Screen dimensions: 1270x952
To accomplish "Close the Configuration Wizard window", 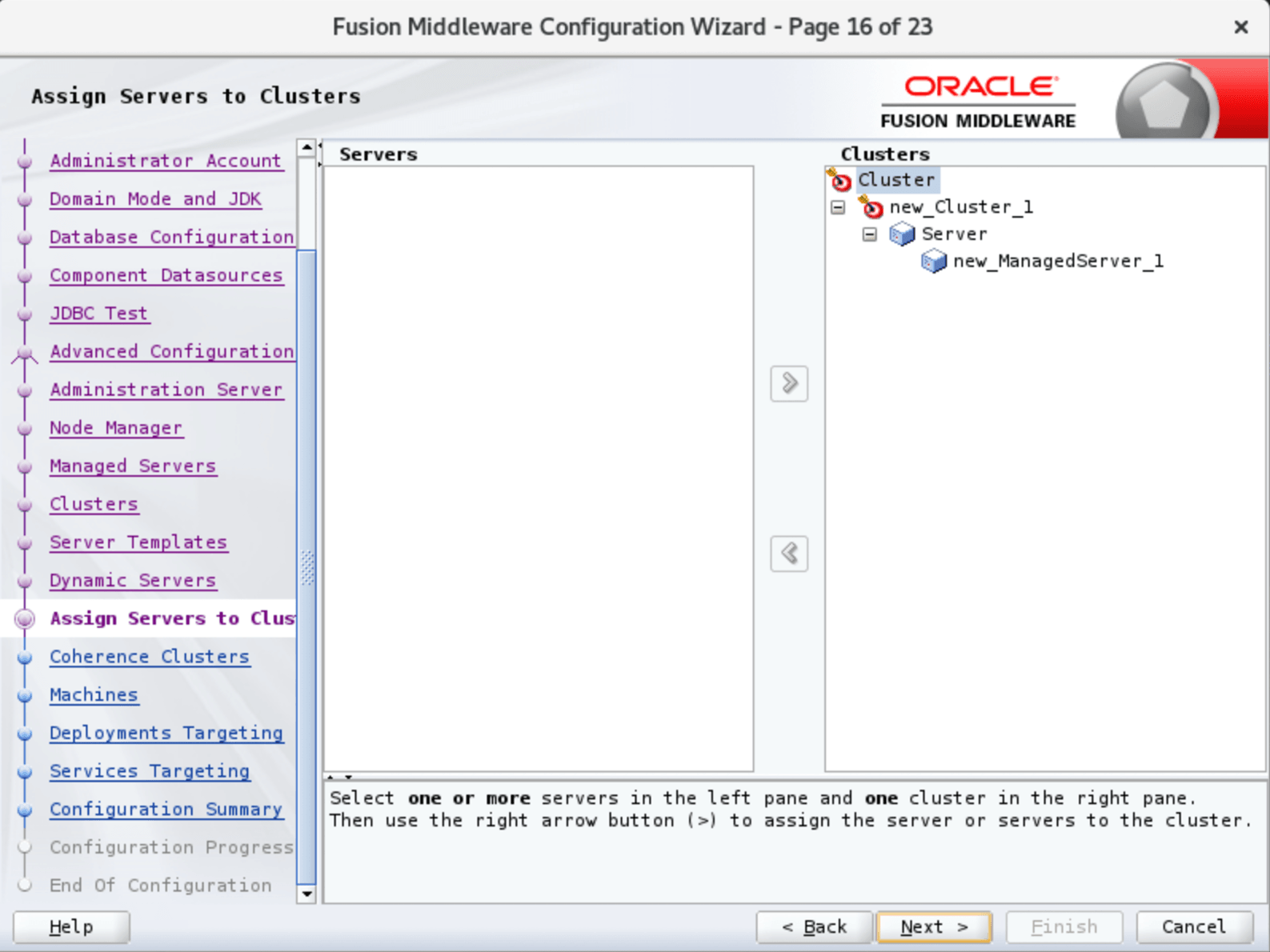I will click(x=1241, y=27).
